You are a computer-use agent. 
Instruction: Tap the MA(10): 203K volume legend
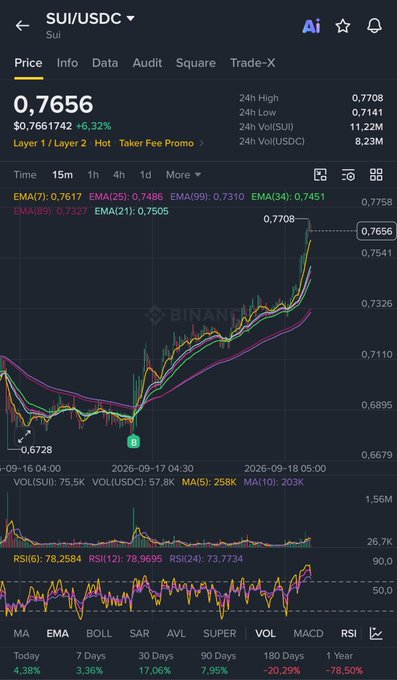point(274,482)
